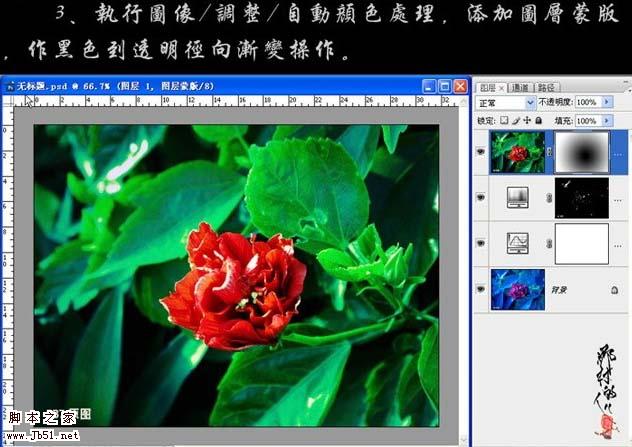
Task: Switch to the 路径 Paths tab
Action: click(547, 87)
